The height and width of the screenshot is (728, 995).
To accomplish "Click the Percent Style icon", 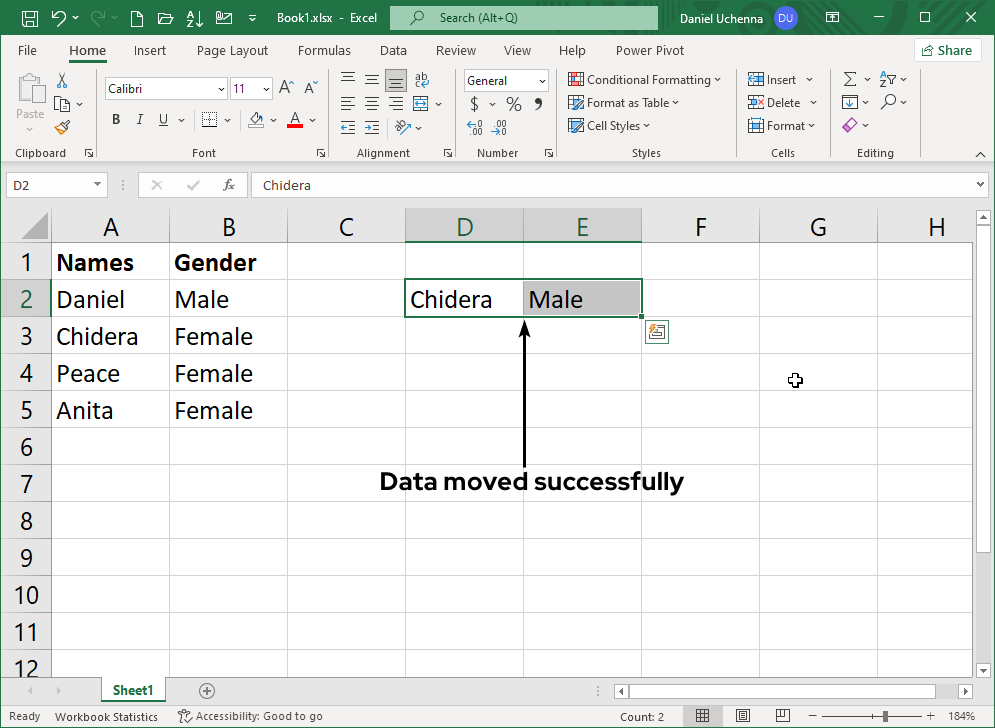I will click(x=513, y=103).
